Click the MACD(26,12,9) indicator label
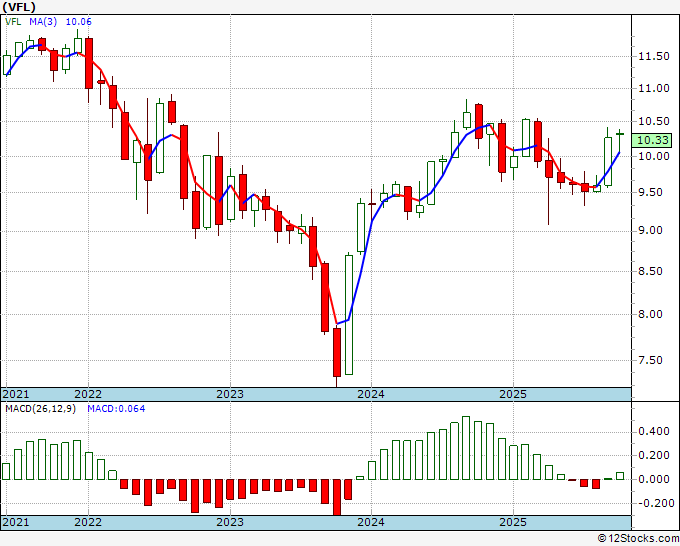 41,409
